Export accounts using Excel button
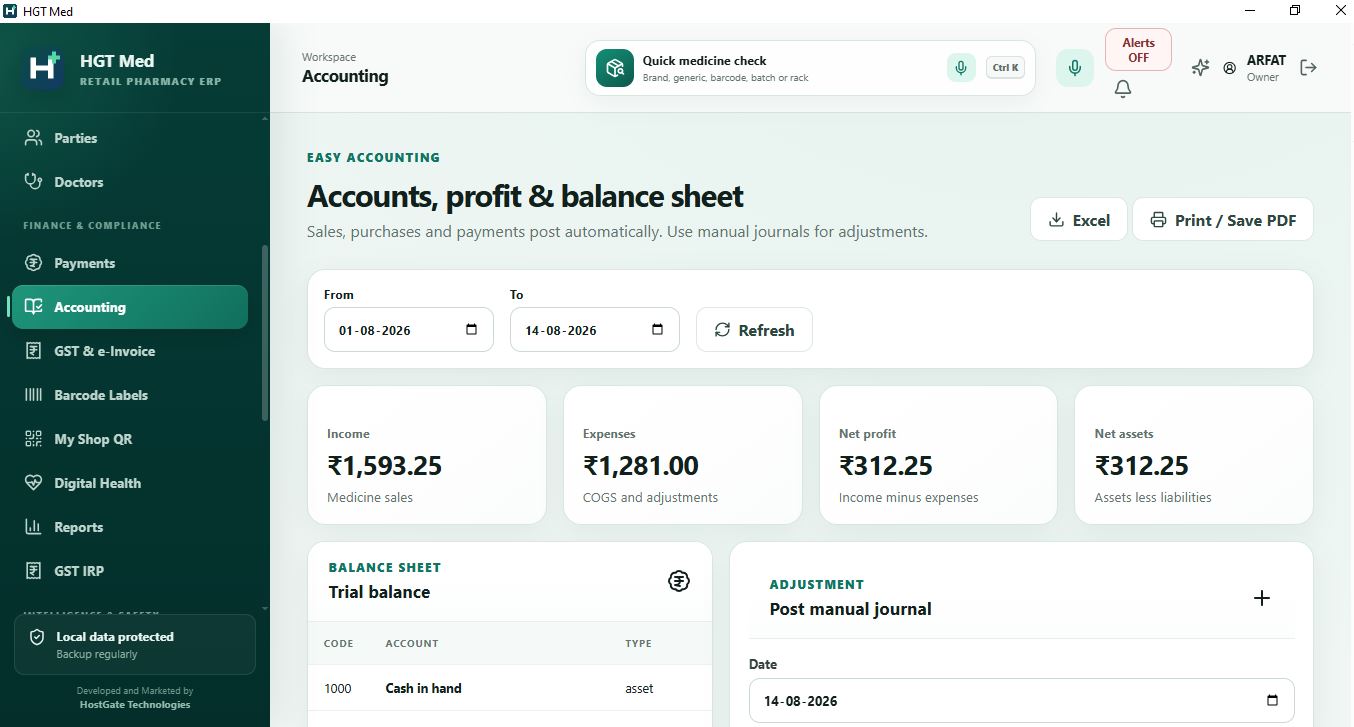 point(1079,219)
